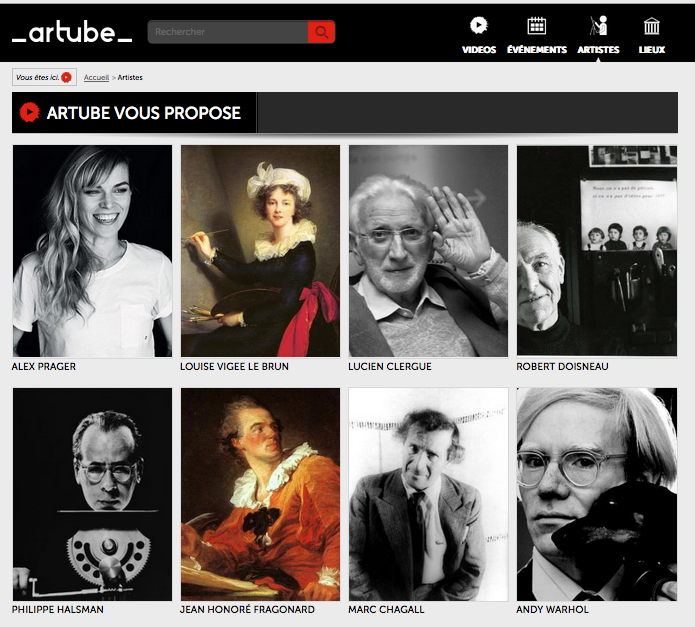Focus the Rechercher search field
Screen dimensions: 695x627
(228, 32)
